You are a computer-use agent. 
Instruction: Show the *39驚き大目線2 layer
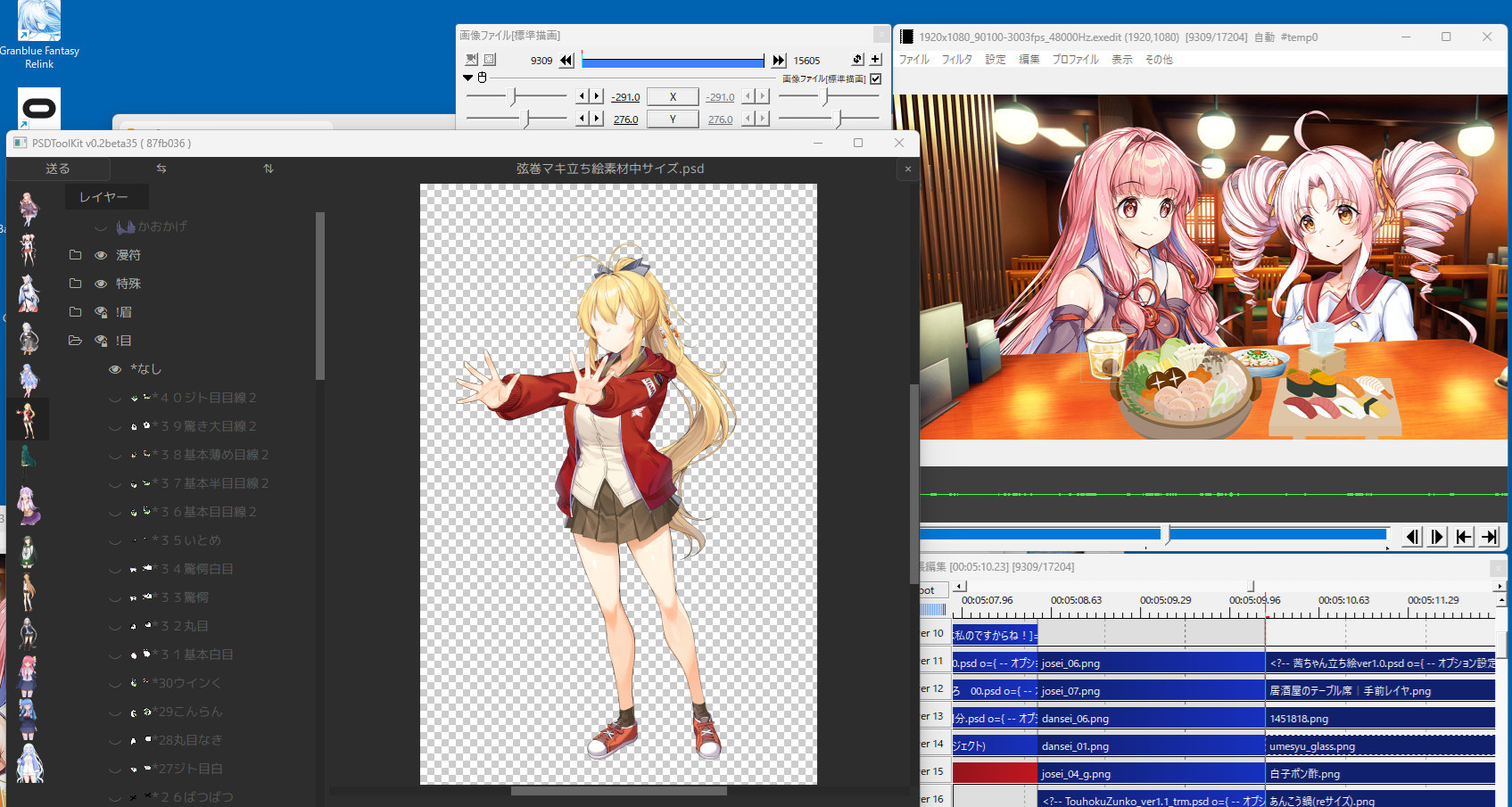(x=115, y=427)
